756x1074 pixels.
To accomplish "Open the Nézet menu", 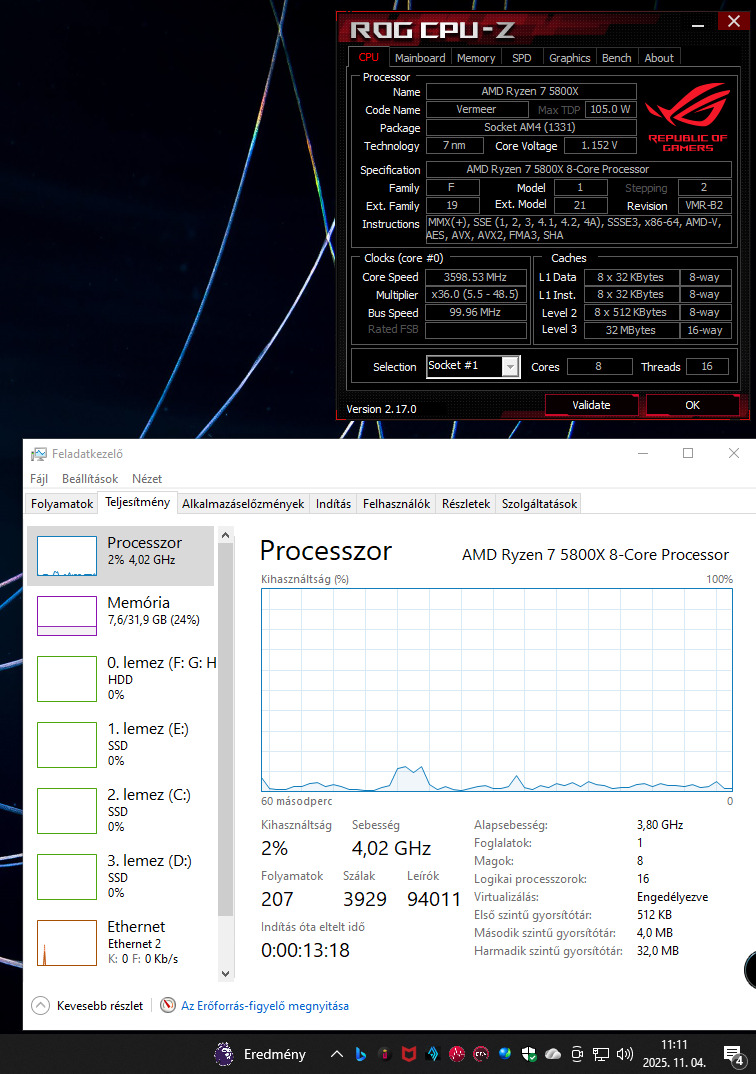I will pos(147,479).
